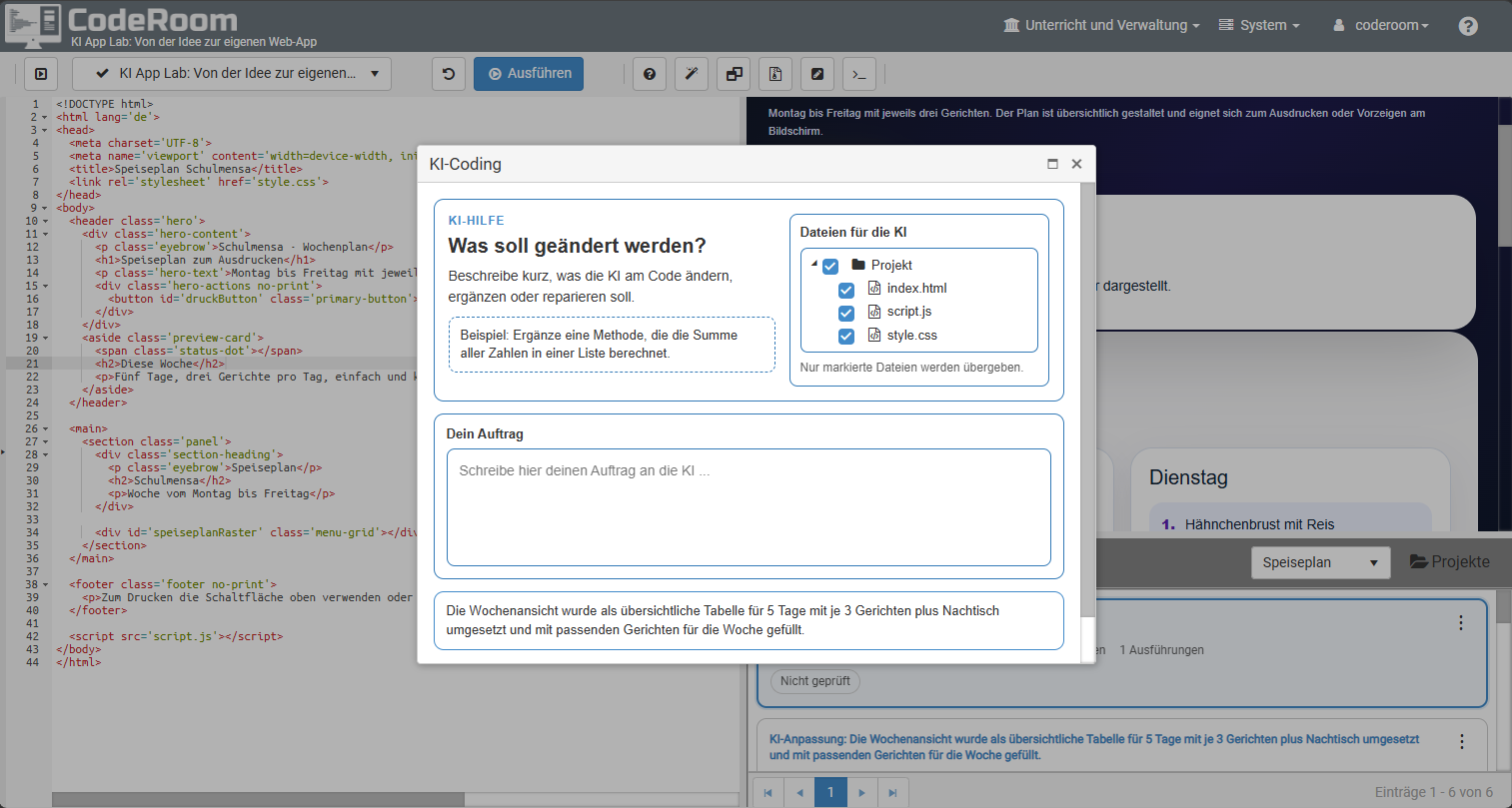Maximize the KI-Coding dialog

tap(1052, 164)
